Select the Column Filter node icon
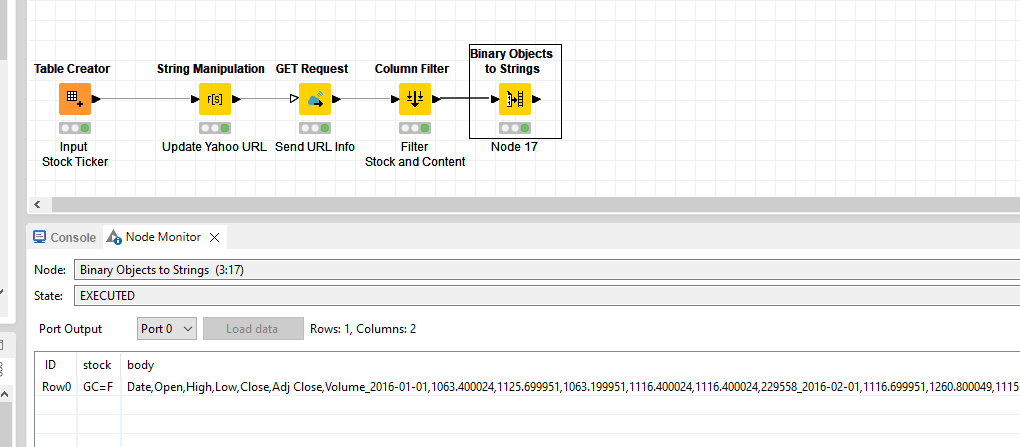Viewport: 1020px width, 447px height. [415, 99]
